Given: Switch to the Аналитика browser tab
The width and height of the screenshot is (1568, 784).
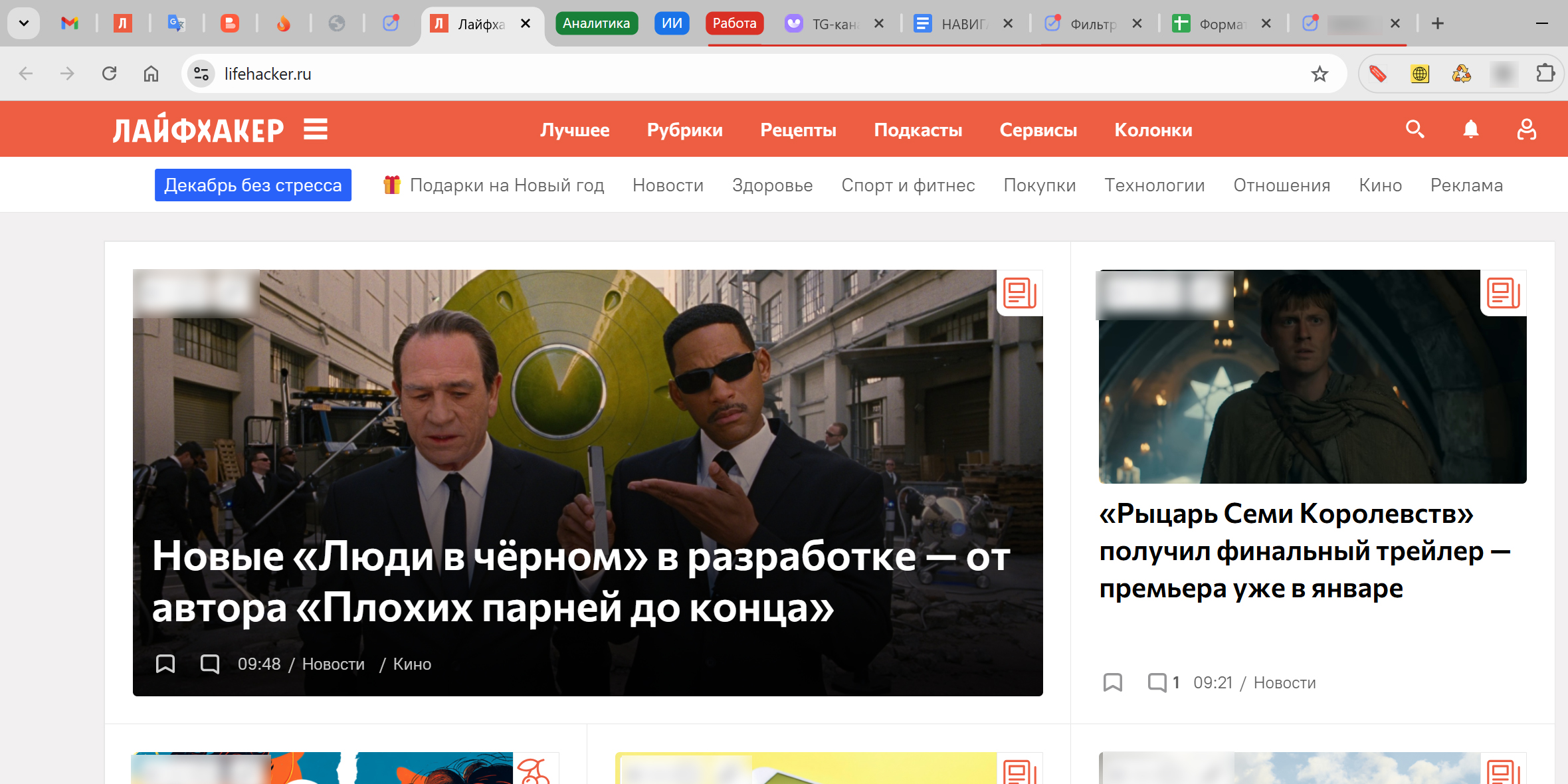Looking at the screenshot, I should 596,23.
